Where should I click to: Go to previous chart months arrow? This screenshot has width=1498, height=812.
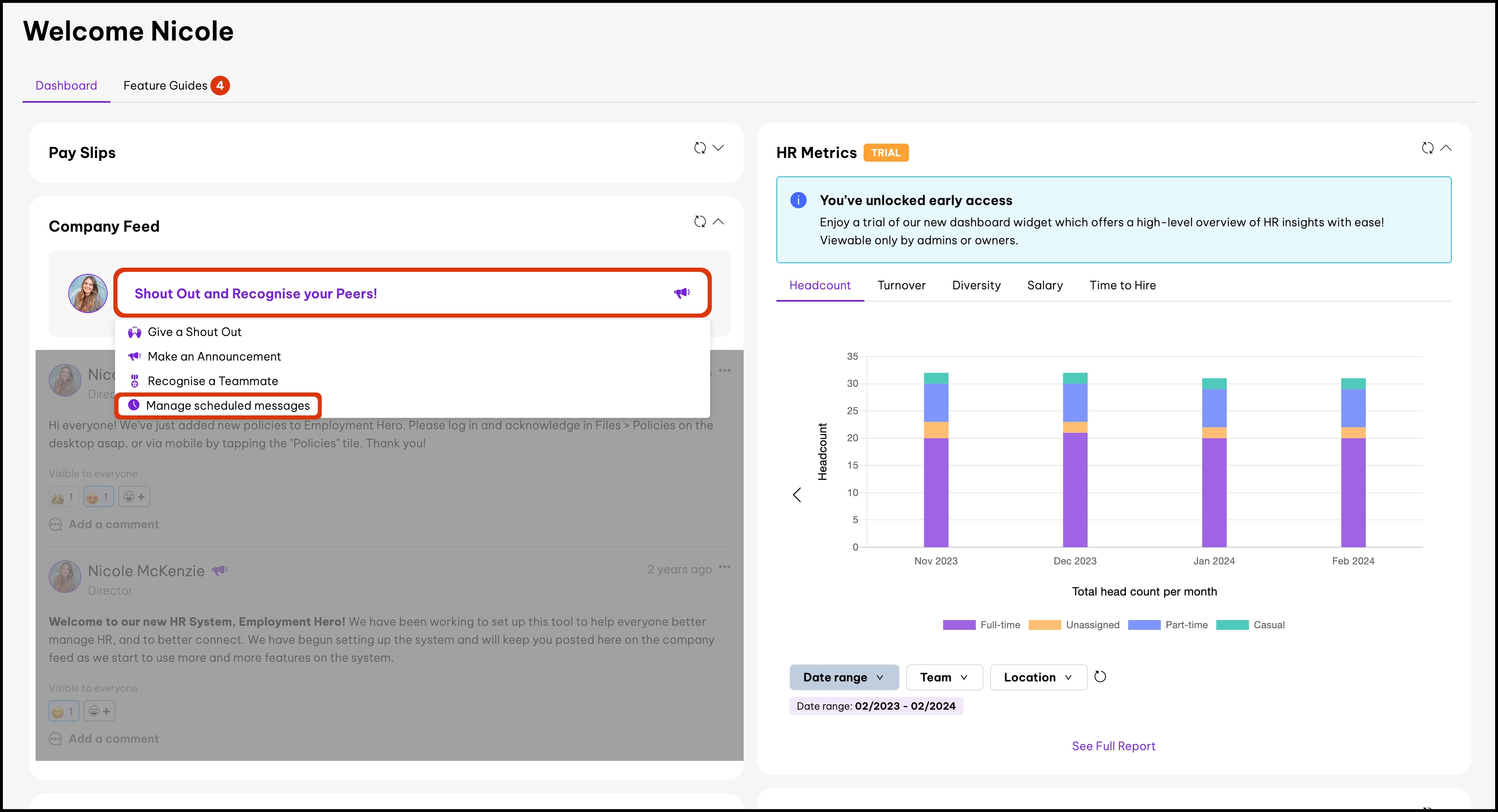click(797, 495)
